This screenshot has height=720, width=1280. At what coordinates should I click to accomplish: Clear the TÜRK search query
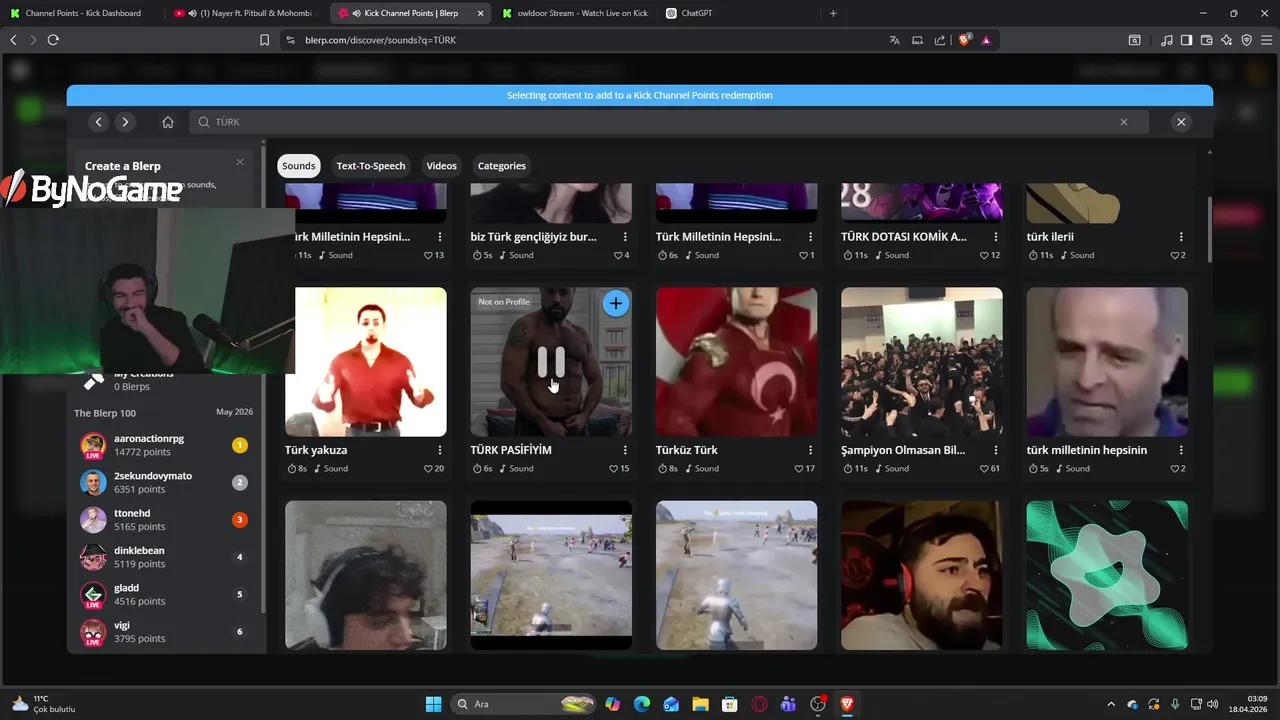point(1124,122)
